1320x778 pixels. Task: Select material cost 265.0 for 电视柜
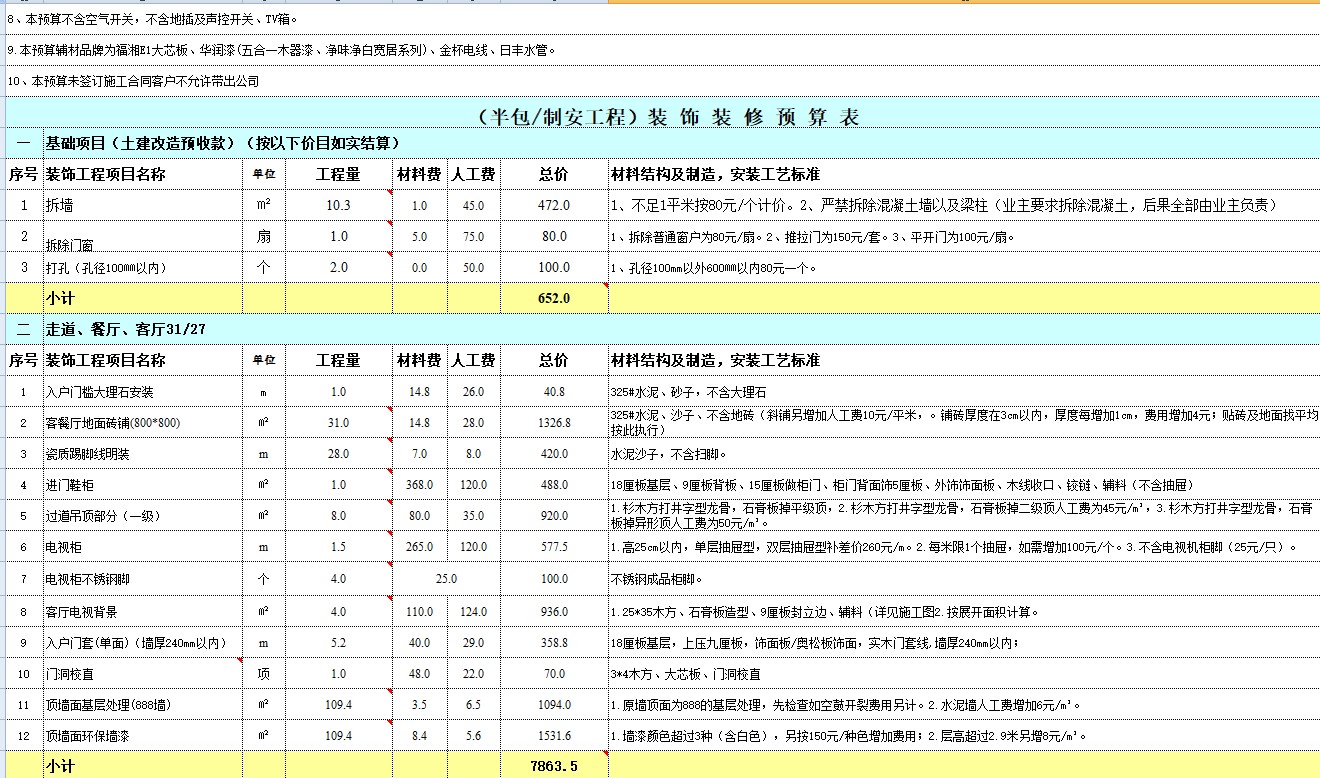tap(419, 547)
